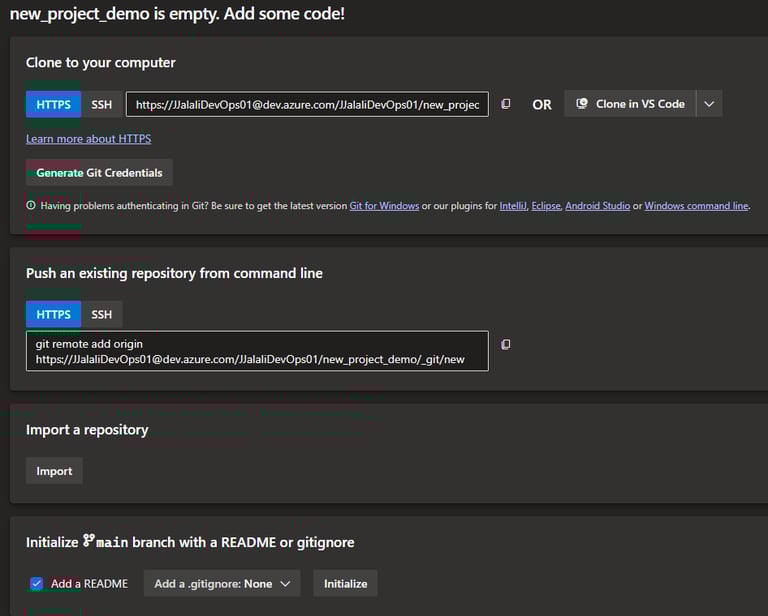768x616 pixels.
Task: Click the "new_project_demo is empty" heading
Action: (177, 14)
